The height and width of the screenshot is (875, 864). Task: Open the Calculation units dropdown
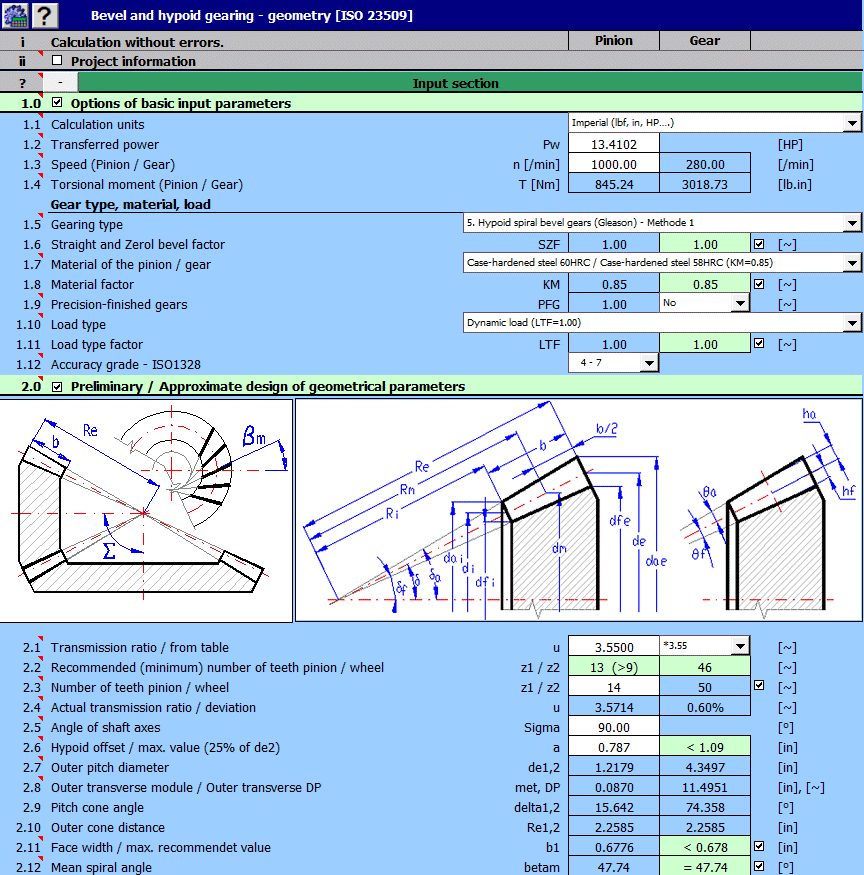point(852,124)
